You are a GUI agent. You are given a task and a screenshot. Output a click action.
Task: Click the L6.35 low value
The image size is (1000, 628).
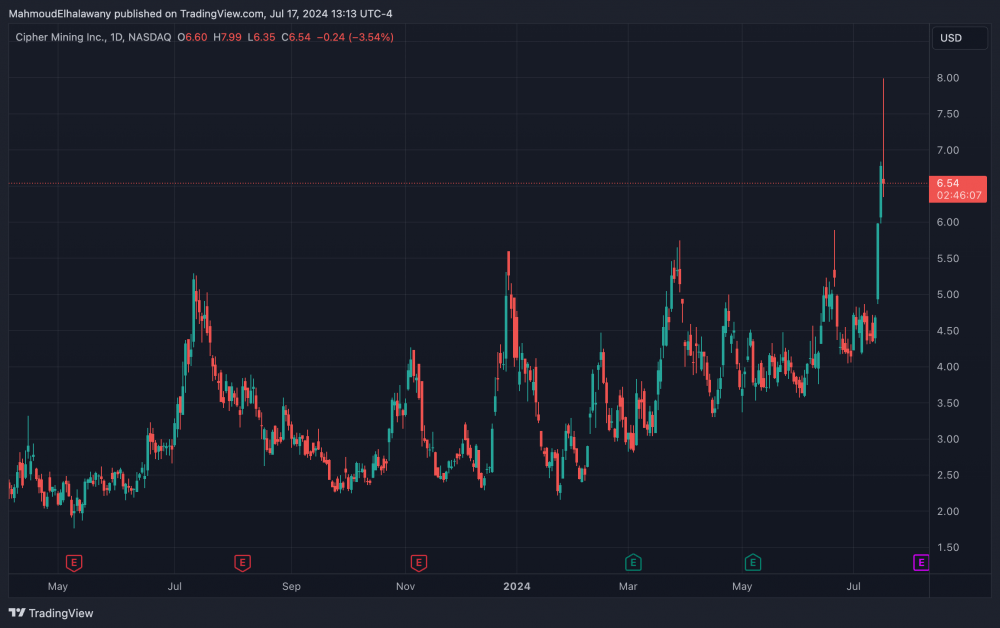[x=261, y=37]
